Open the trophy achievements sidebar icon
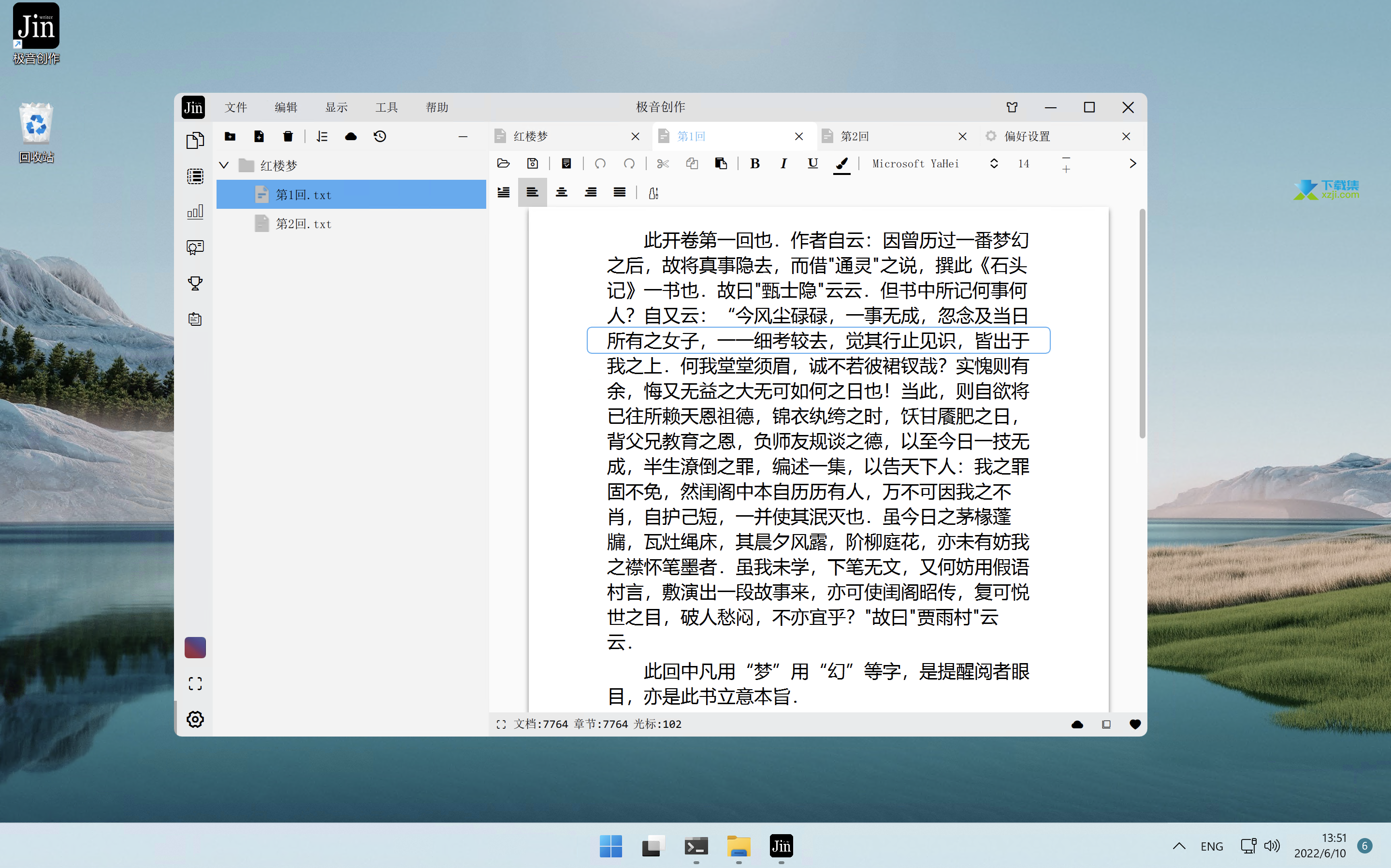This screenshot has height=868, width=1391. 195,283
